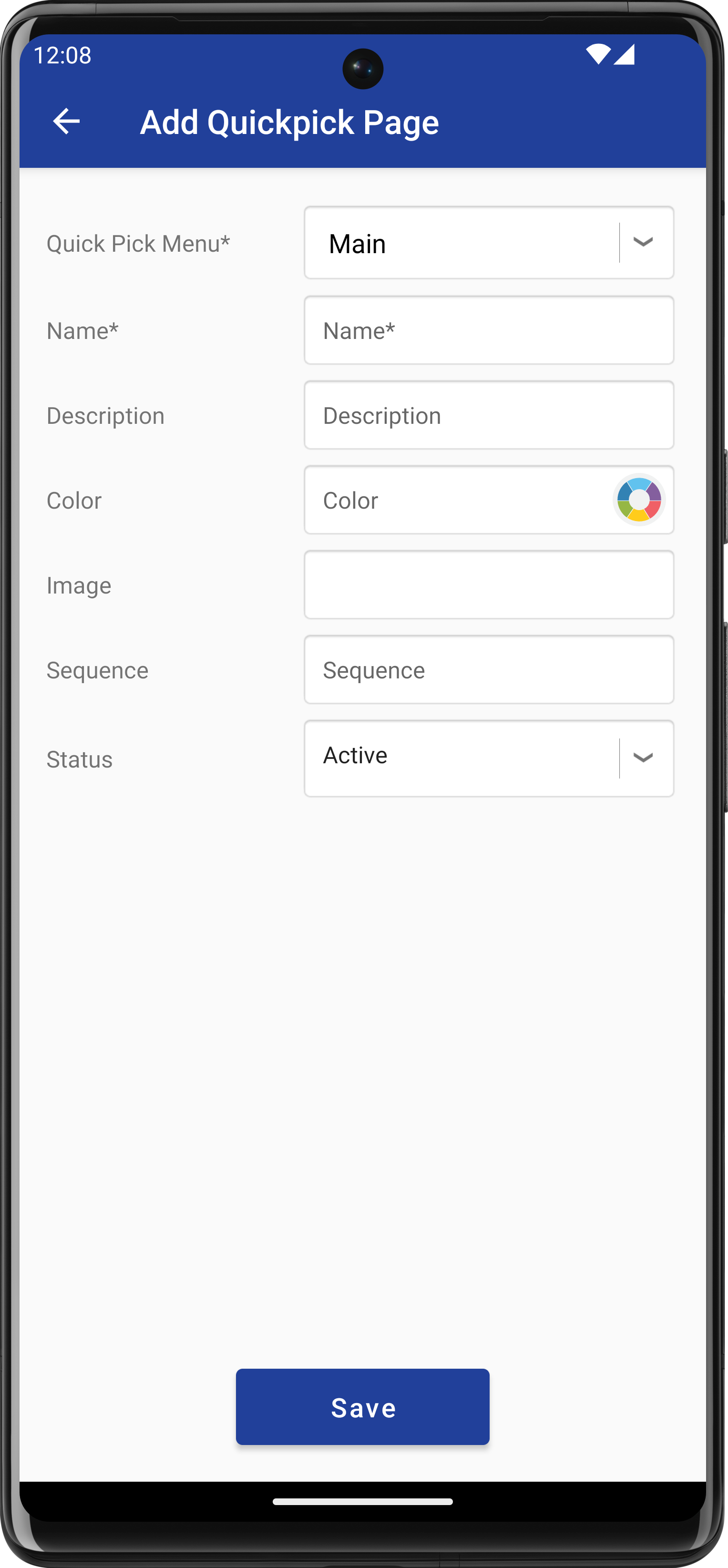Tap the clock in status bar

[63, 55]
